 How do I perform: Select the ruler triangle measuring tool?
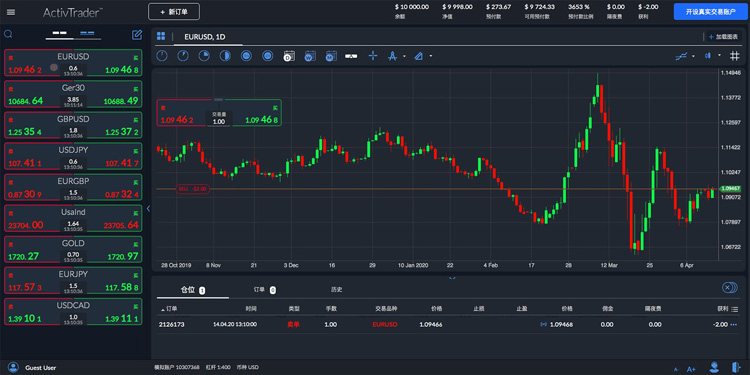(x=419, y=56)
